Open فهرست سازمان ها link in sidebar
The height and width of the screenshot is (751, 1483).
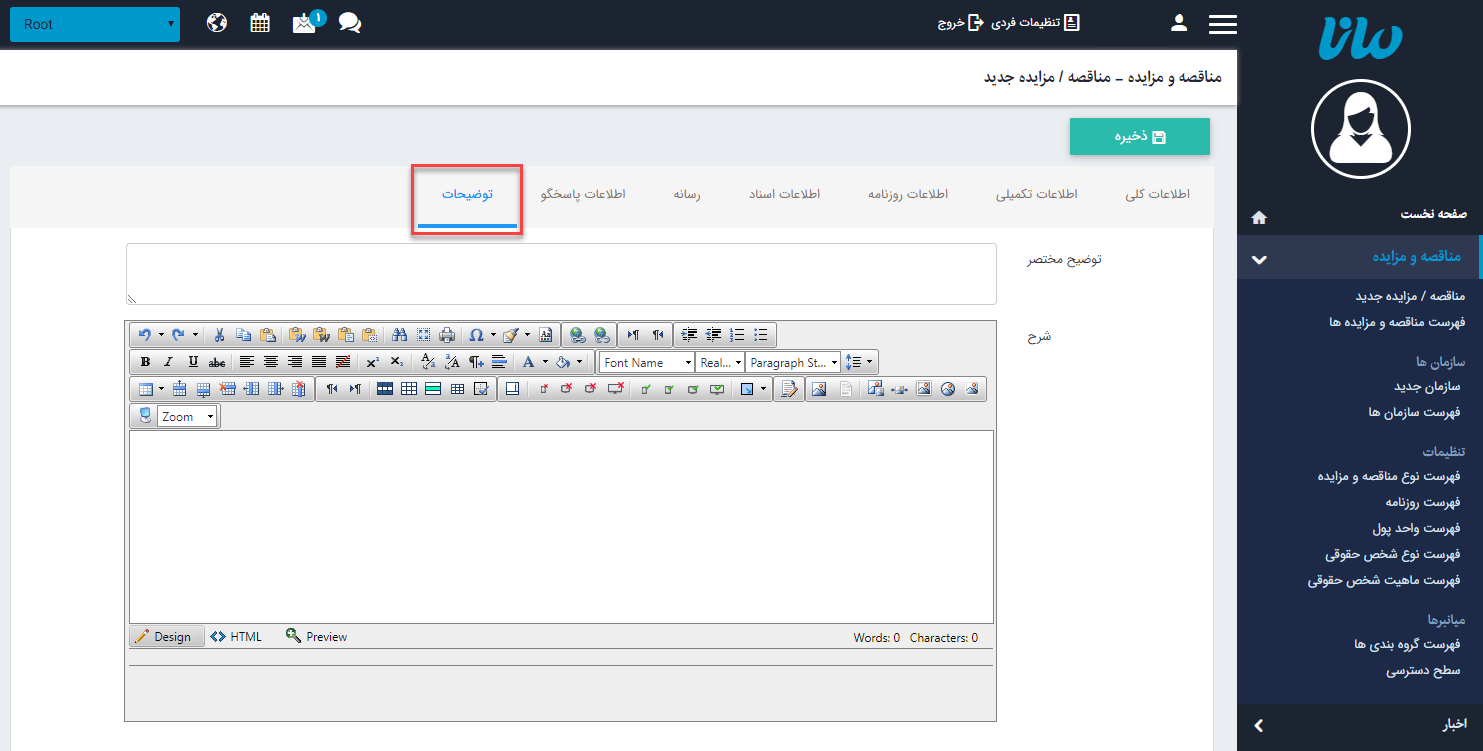click(x=1414, y=412)
